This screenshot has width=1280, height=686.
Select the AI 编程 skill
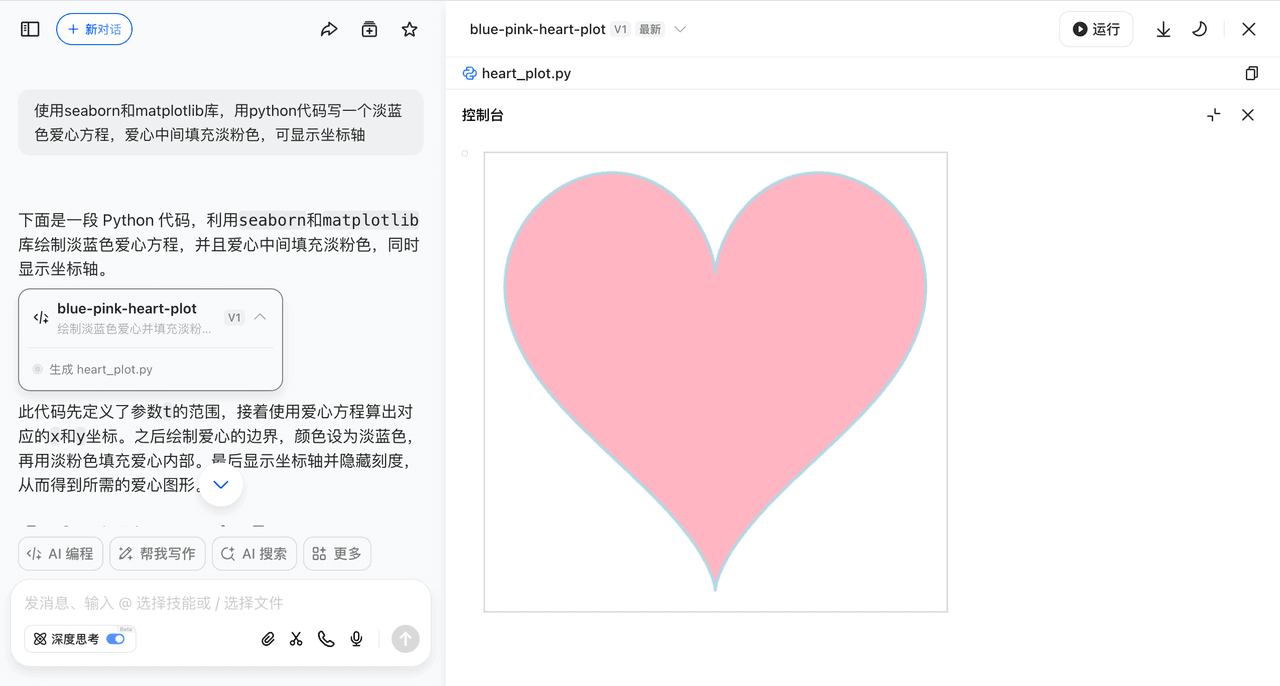point(60,553)
